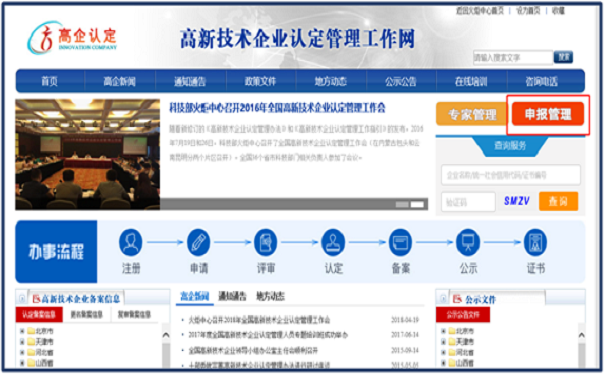Viewport: 605px width, 375px height.
Task: Expand 北京市 node in 公示文件 tree
Action: pos(443,331)
